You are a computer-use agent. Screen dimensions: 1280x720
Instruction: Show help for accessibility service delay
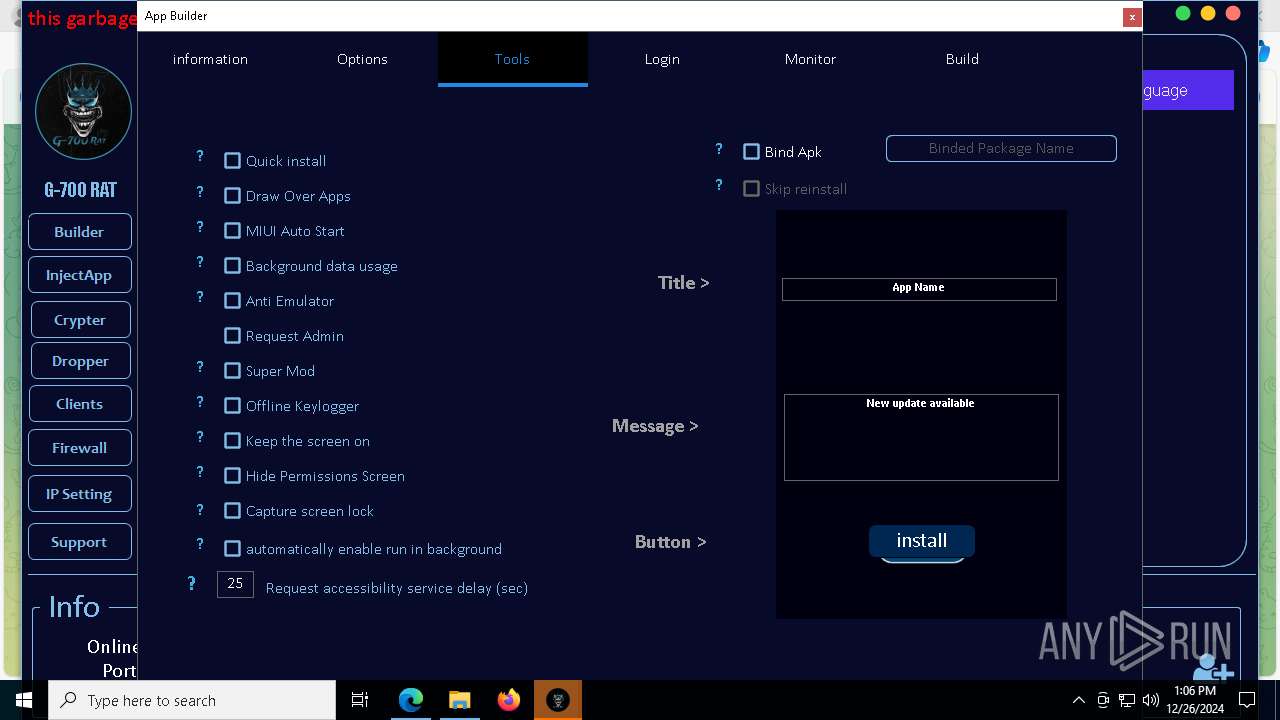click(x=192, y=583)
